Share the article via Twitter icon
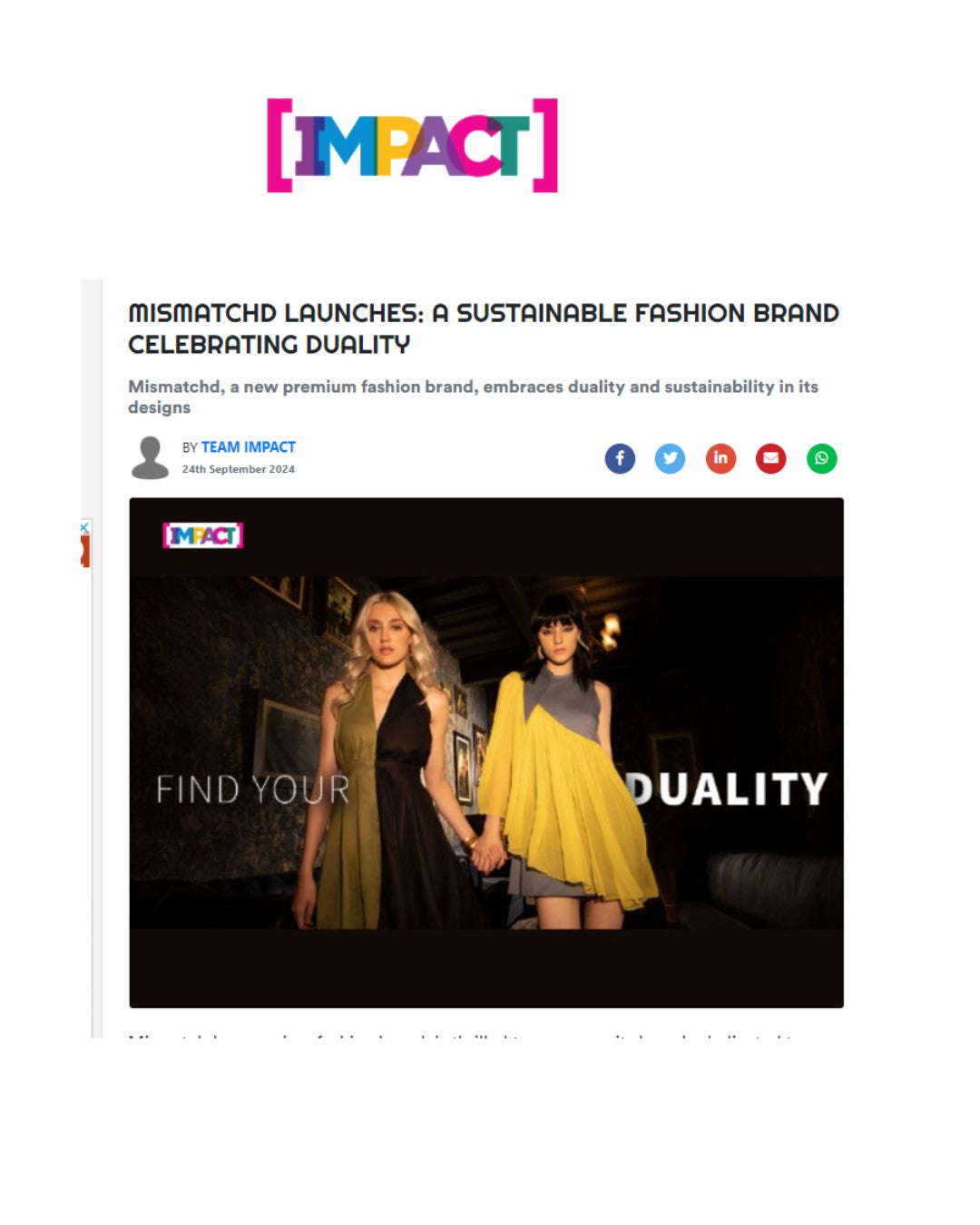 point(670,458)
